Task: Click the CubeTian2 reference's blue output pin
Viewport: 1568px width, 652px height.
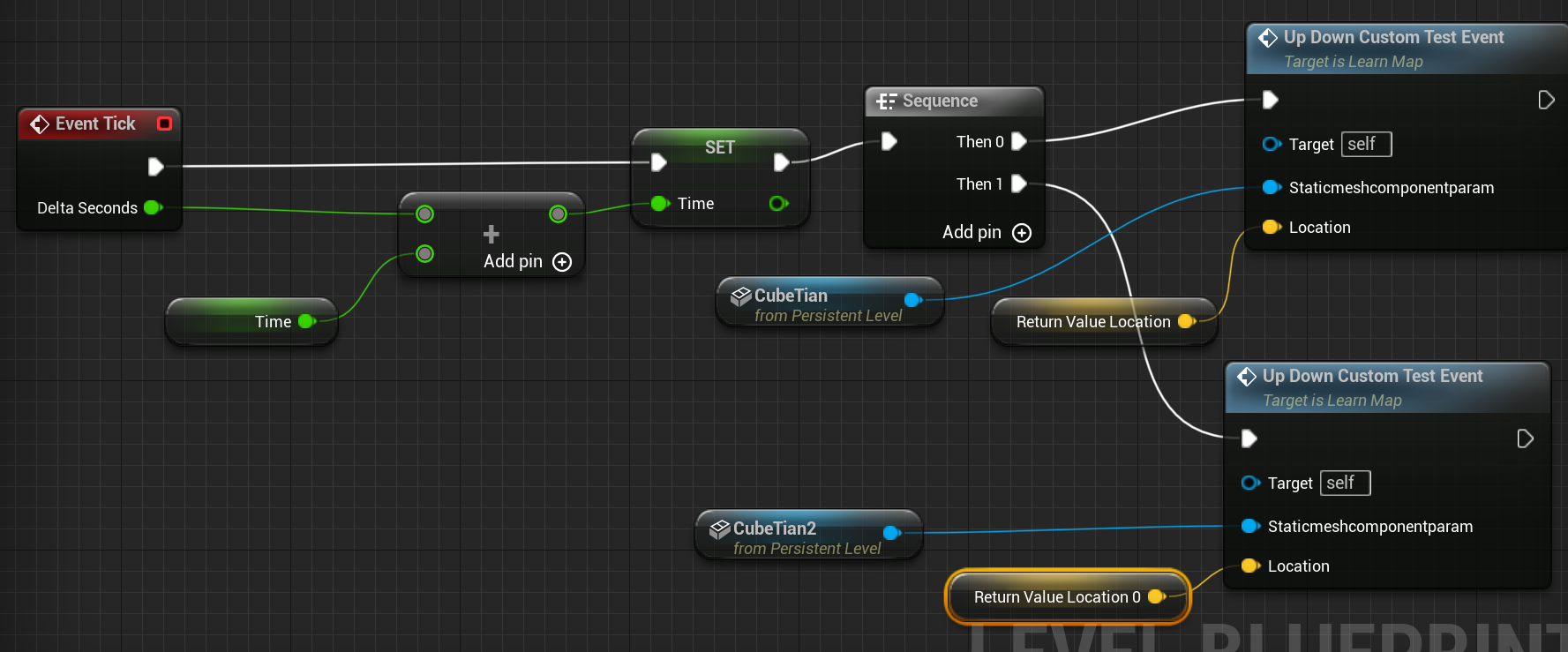Action: [x=892, y=533]
